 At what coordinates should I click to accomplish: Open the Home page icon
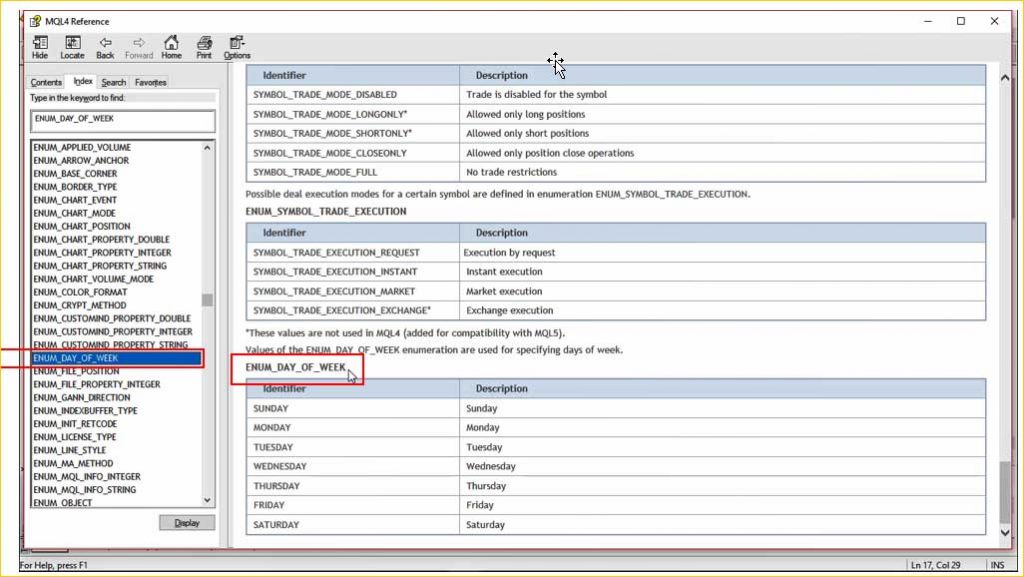click(171, 48)
